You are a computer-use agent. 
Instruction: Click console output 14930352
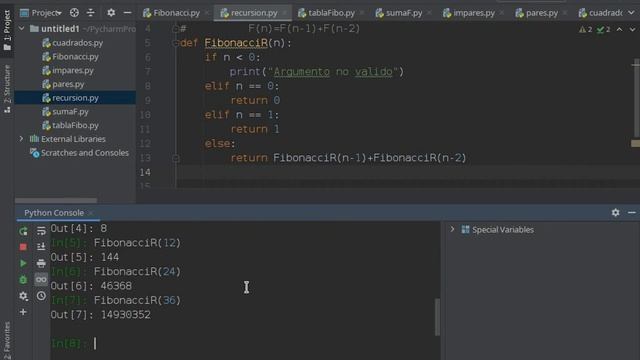coord(126,315)
